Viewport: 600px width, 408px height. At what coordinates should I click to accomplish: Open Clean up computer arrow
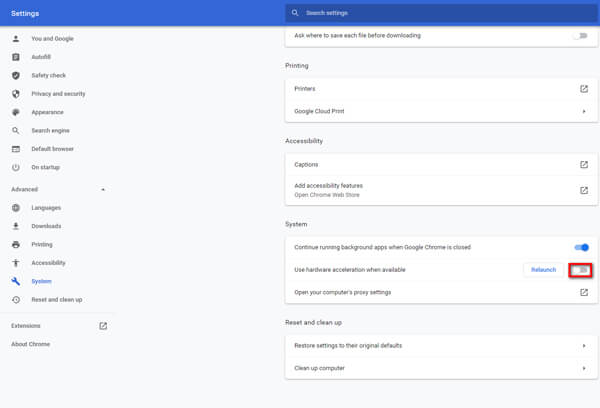[584, 368]
